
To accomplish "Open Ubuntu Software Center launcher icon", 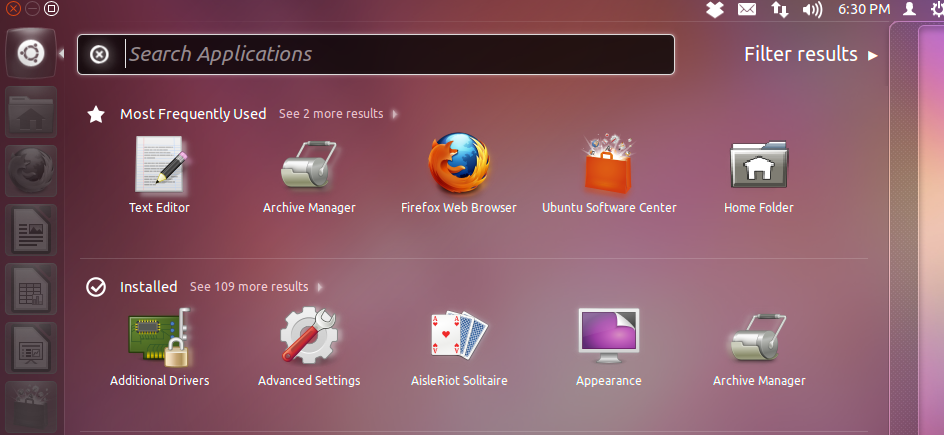I will (31, 407).
